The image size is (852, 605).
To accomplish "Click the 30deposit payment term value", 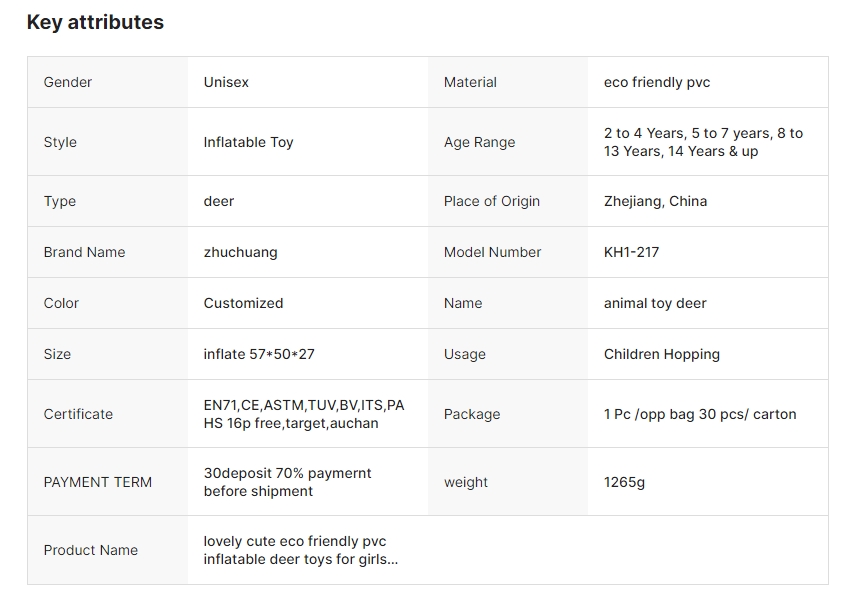I will [x=287, y=482].
